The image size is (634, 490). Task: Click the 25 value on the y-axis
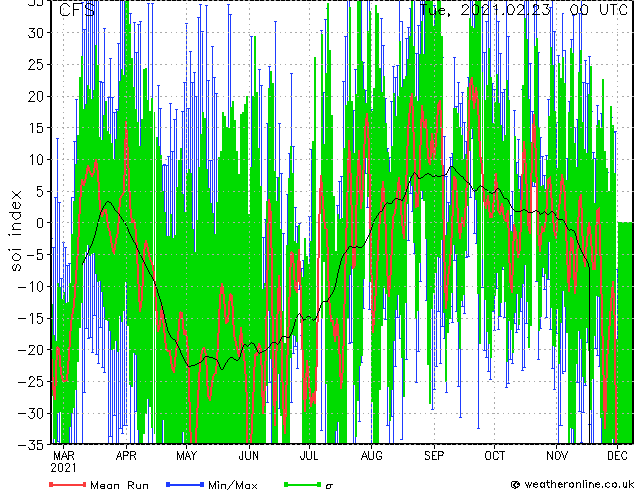click(36, 64)
